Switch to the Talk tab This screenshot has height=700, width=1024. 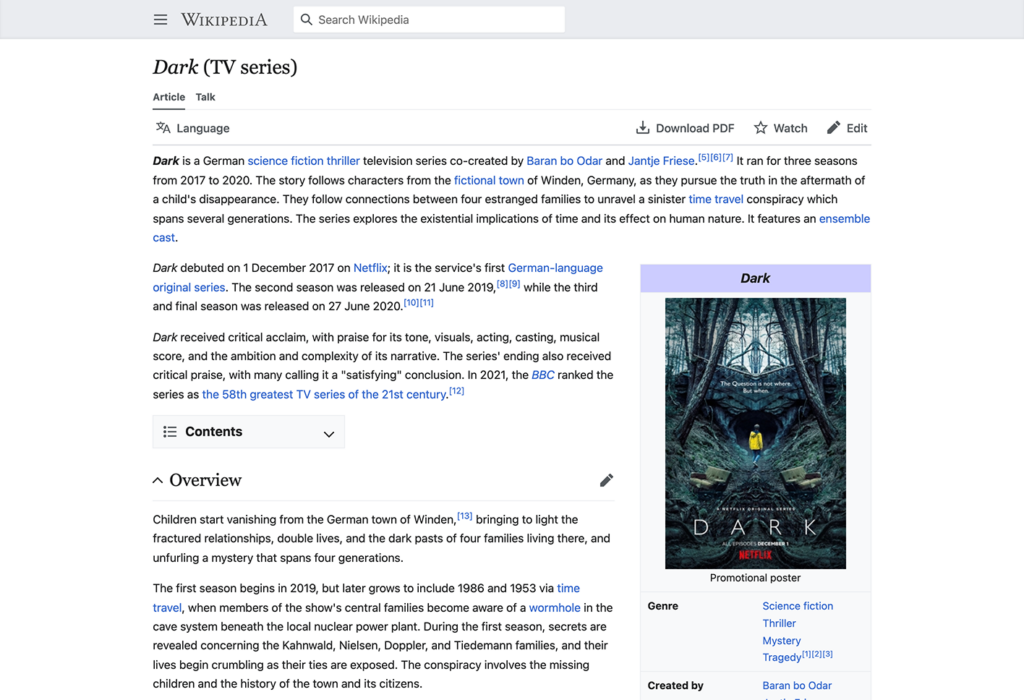(x=205, y=97)
